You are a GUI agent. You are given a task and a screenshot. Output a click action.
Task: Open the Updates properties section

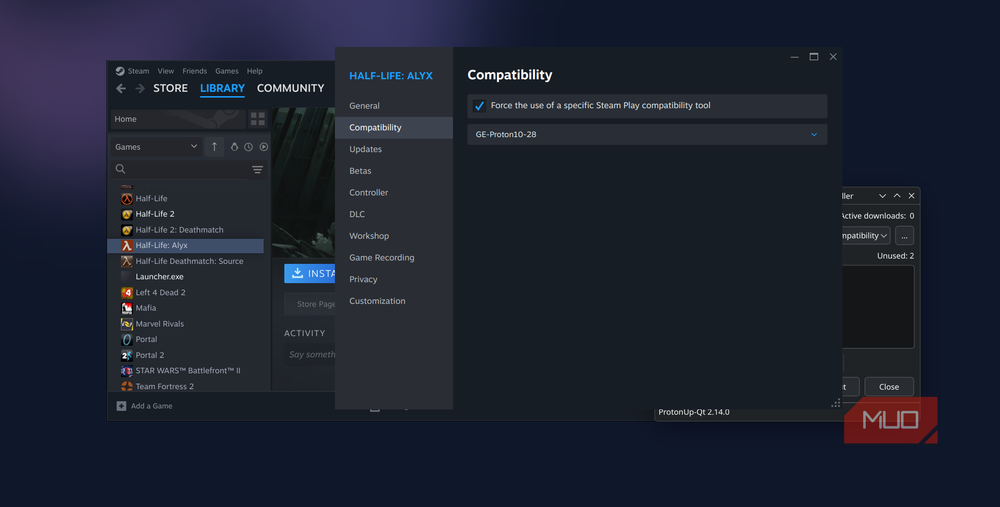pos(394,149)
